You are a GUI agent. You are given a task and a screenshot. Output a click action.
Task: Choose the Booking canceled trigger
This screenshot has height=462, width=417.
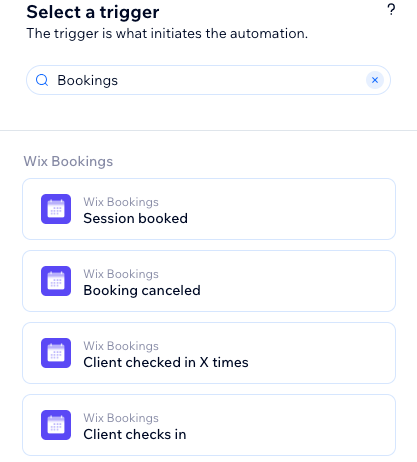[209, 281]
